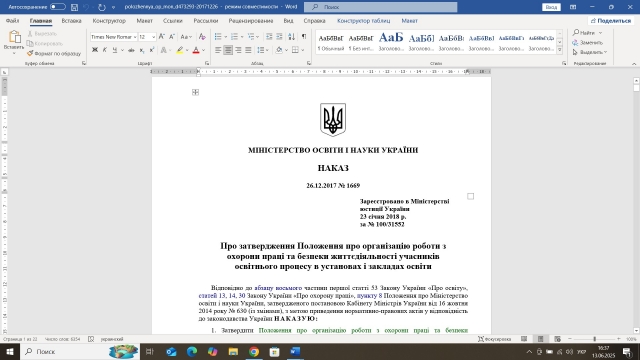
Task: Open File Explorer from the taskbar
Action: coord(233,351)
